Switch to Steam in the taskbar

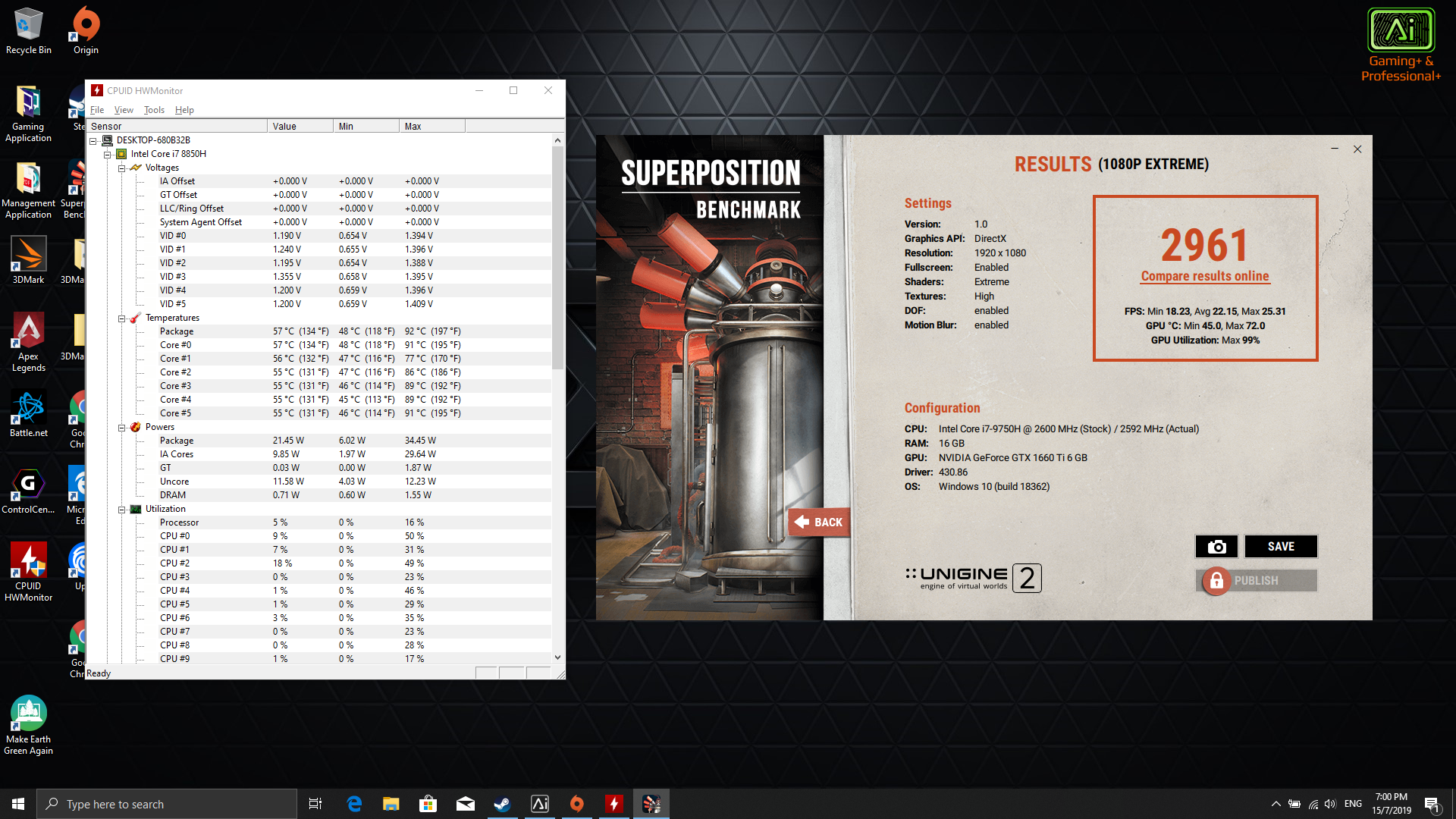pyautogui.click(x=503, y=804)
